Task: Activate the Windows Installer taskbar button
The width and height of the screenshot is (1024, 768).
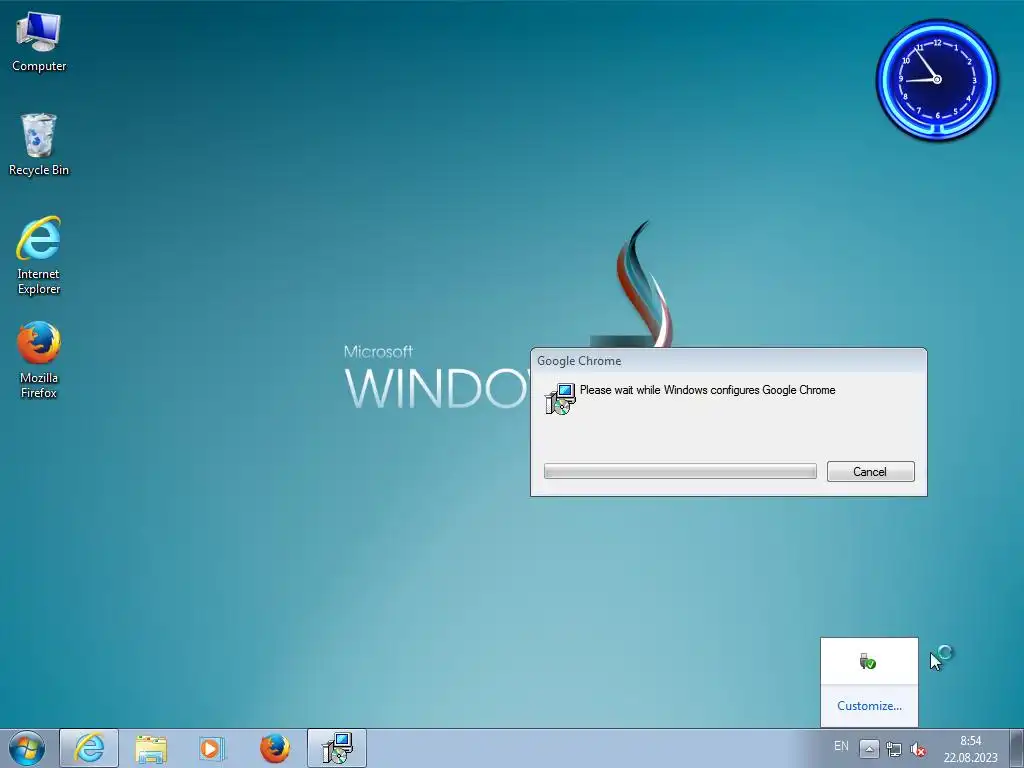Action: point(337,748)
